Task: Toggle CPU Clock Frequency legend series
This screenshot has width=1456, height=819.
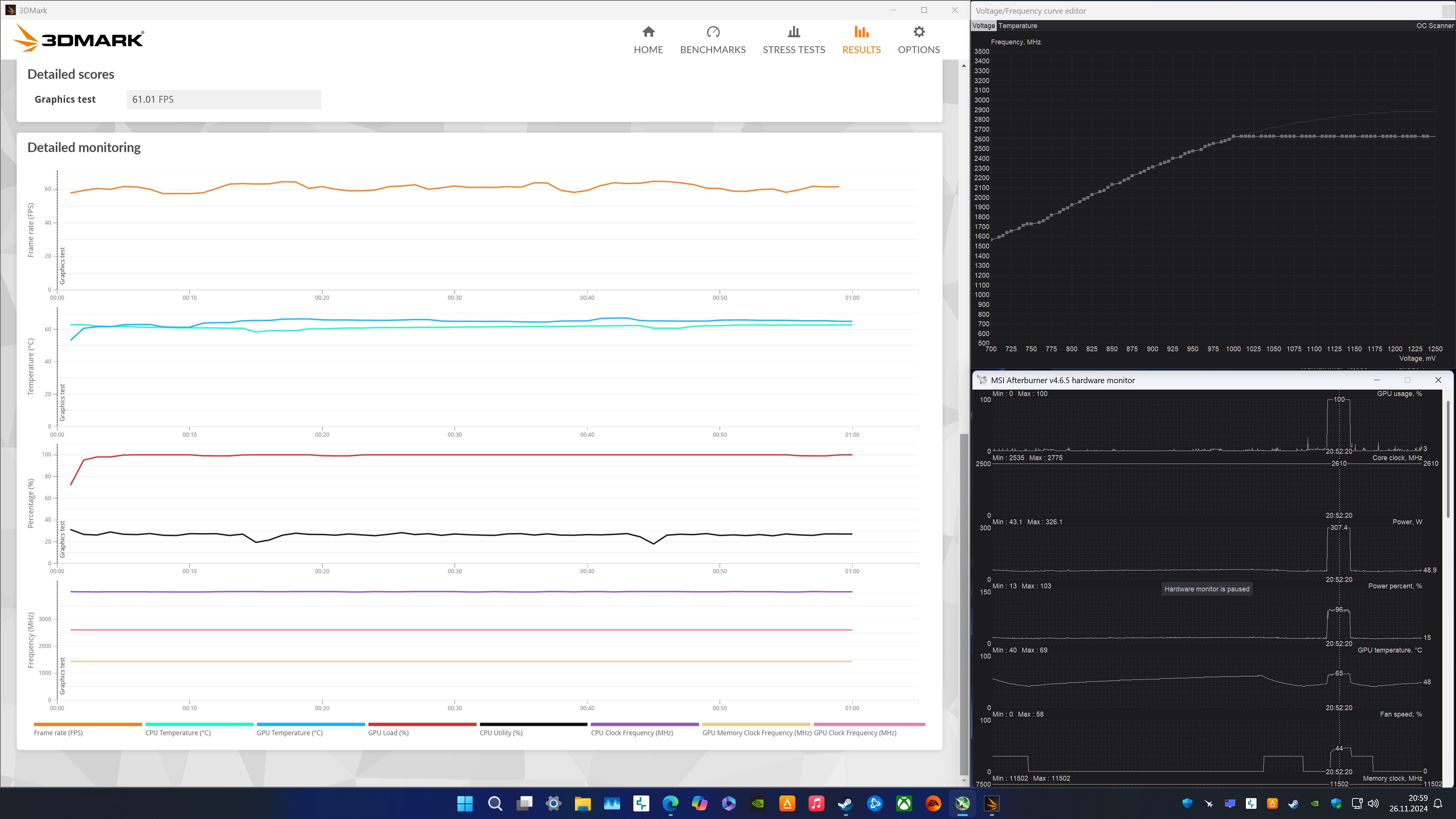Action: [631, 733]
